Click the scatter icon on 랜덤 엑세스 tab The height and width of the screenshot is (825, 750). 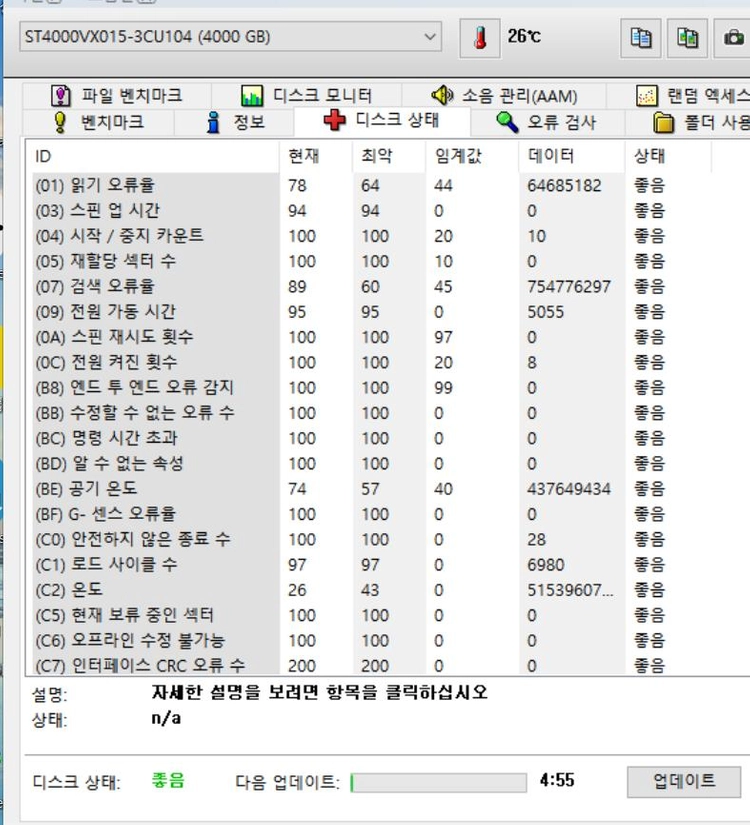coord(646,96)
